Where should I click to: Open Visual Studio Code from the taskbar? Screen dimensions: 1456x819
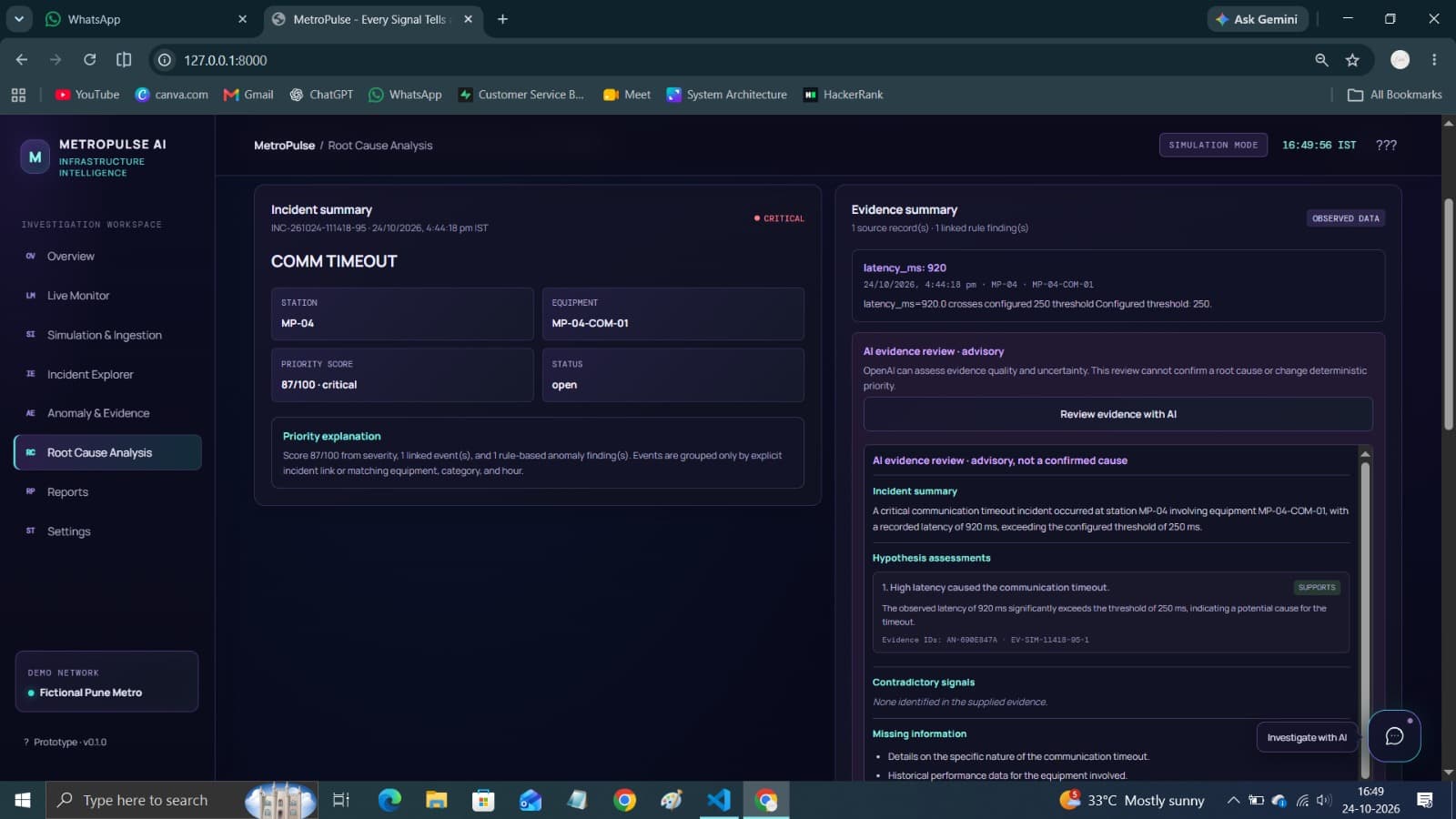pyautogui.click(x=719, y=800)
